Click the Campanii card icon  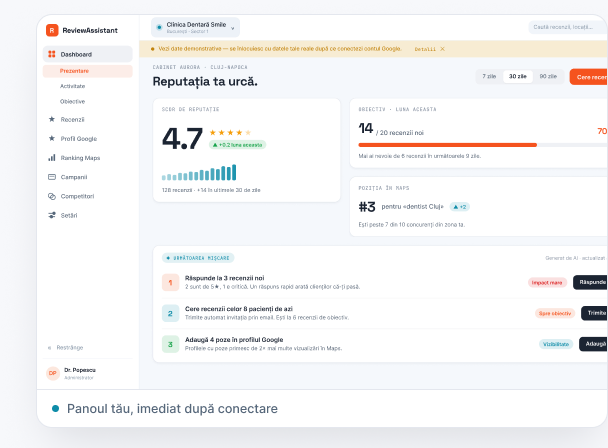coord(52,177)
